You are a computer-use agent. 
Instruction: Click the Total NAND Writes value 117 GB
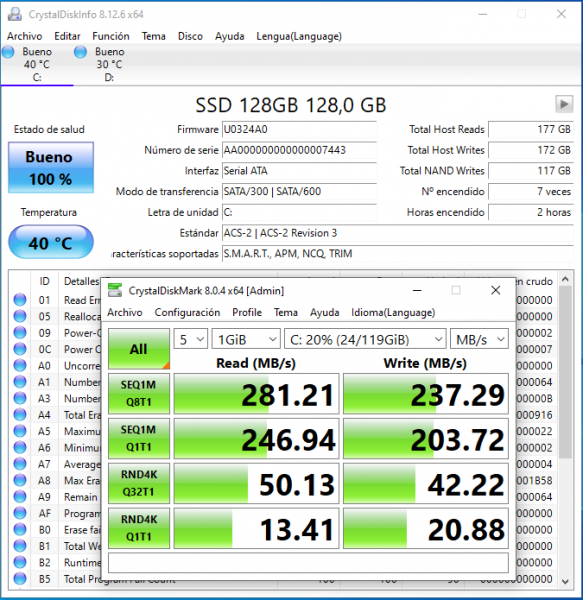pyautogui.click(x=531, y=171)
